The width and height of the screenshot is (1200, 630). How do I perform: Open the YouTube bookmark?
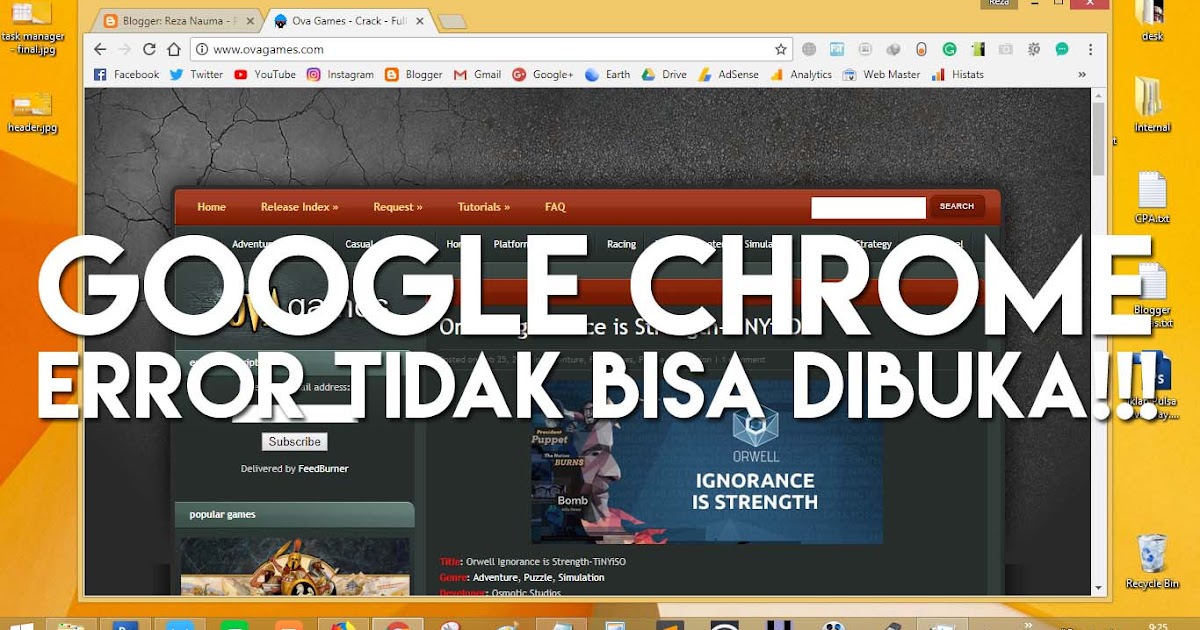pos(265,74)
